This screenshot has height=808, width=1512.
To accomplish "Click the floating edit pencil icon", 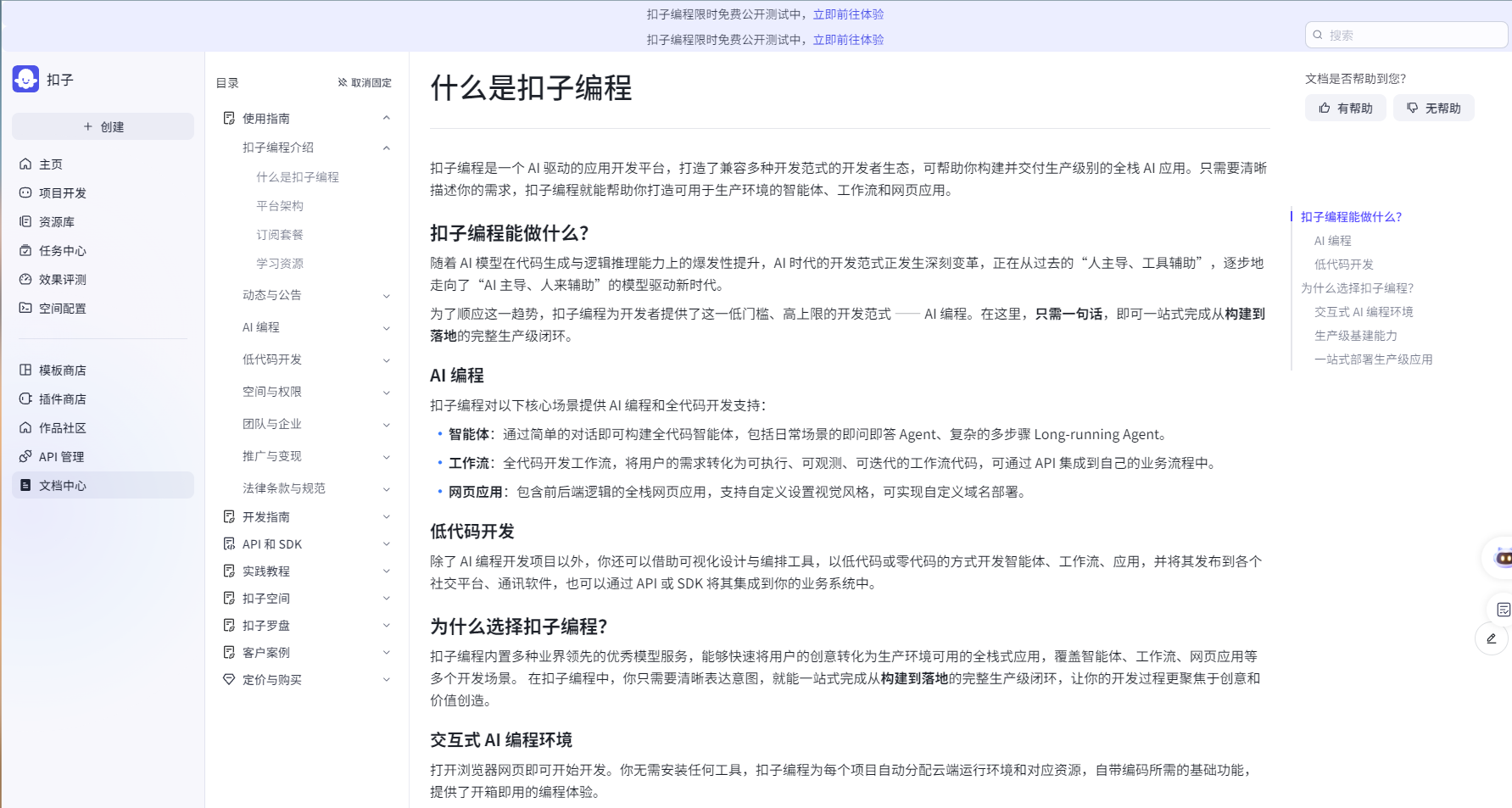I will tap(1492, 638).
